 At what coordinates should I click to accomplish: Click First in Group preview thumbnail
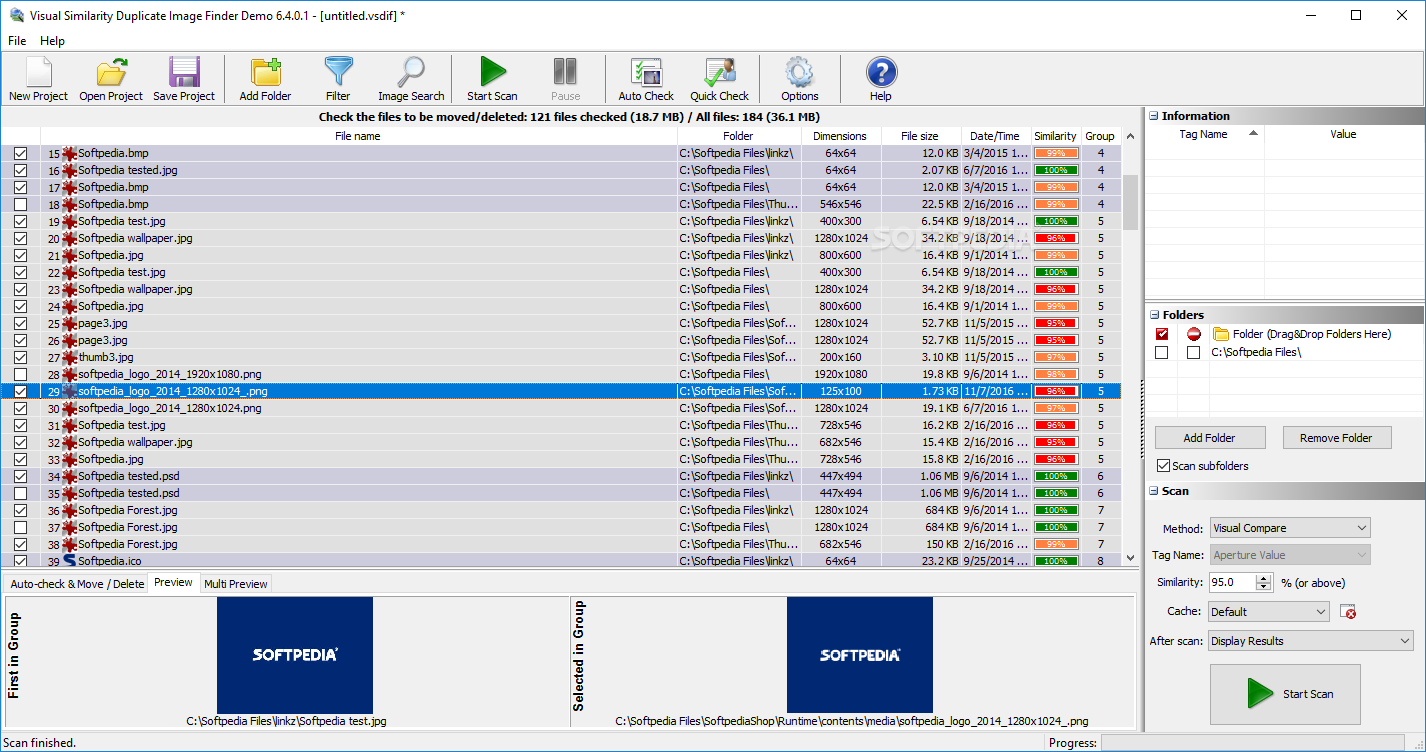[x=295, y=655]
